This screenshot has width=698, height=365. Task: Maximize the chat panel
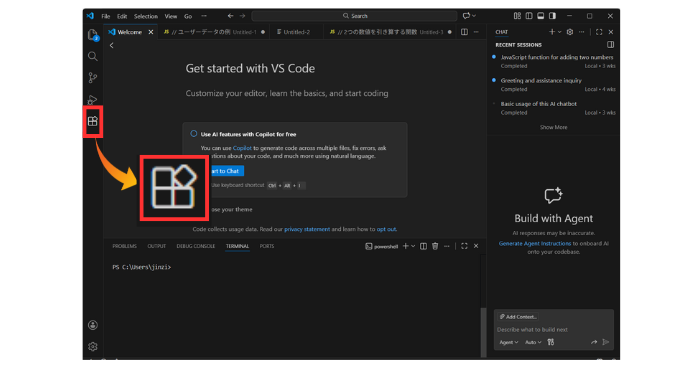click(x=599, y=32)
